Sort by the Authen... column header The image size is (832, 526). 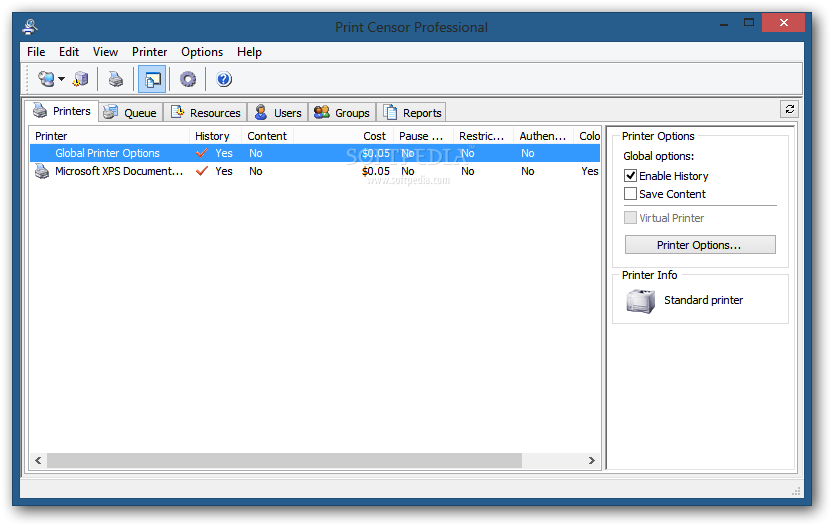(x=543, y=136)
